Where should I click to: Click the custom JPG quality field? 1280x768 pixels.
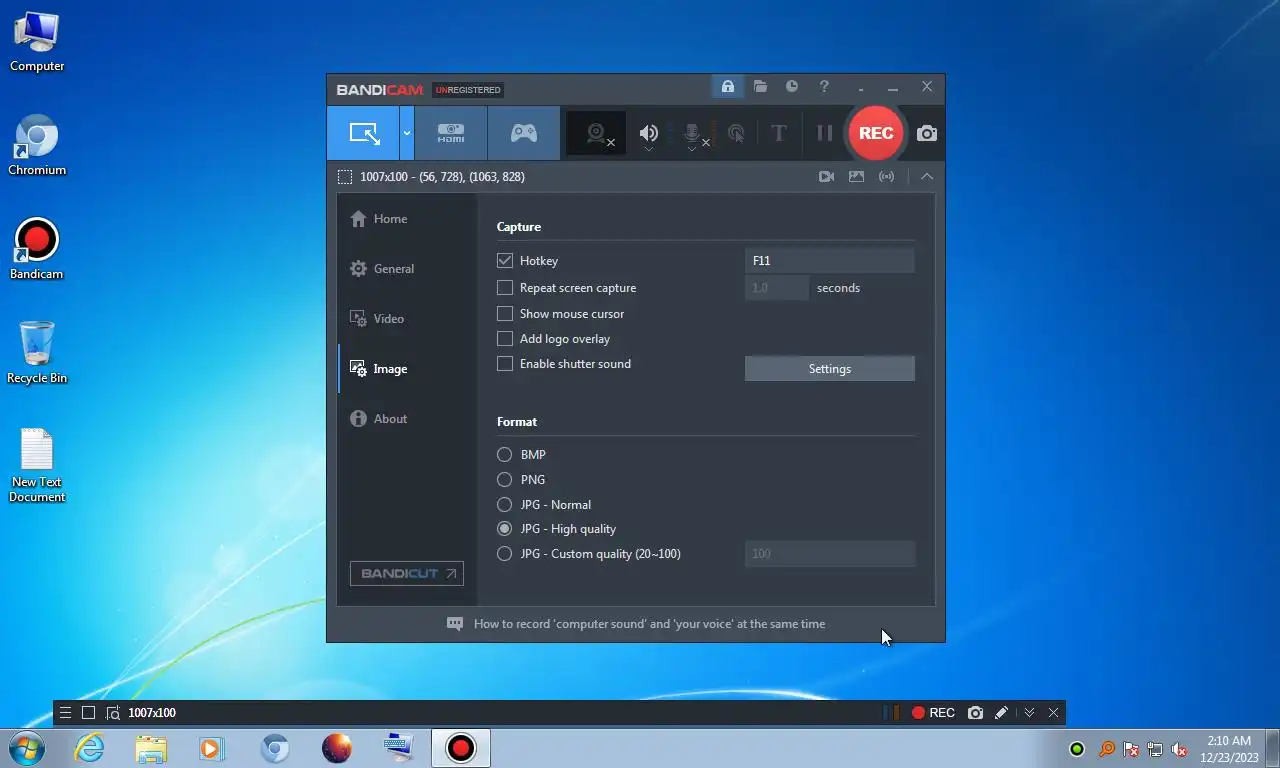click(829, 554)
